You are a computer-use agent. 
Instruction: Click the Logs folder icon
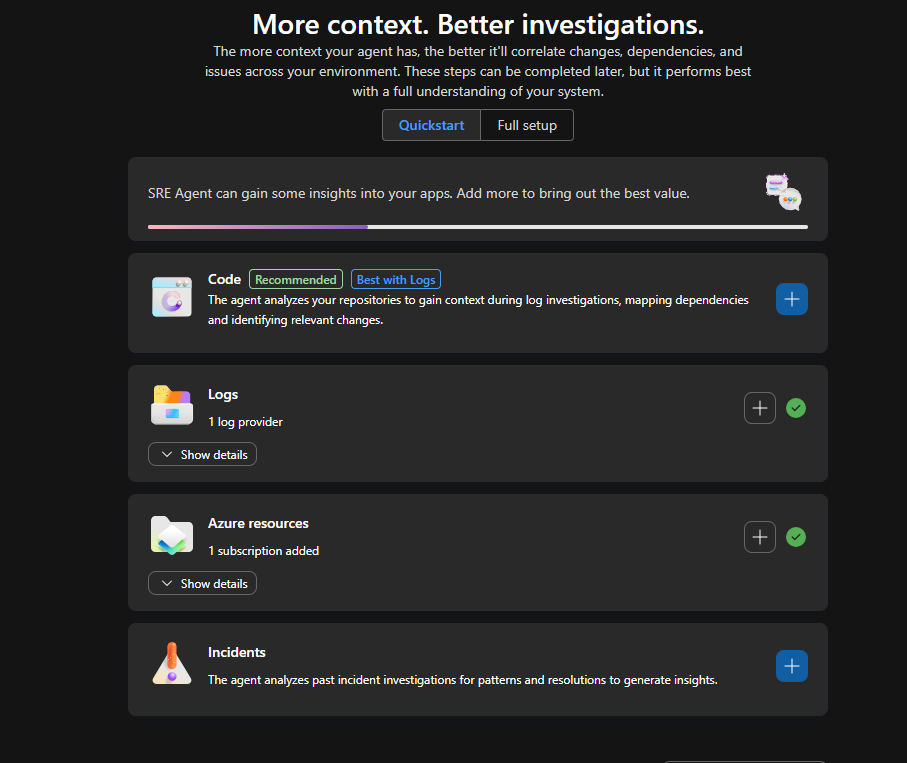172,405
